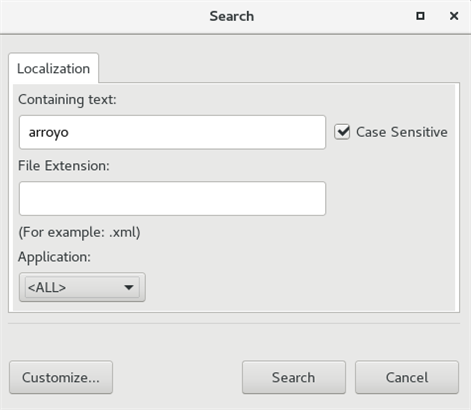Select the File Extension label
The image size is (471, 410).
click(64, 166)
